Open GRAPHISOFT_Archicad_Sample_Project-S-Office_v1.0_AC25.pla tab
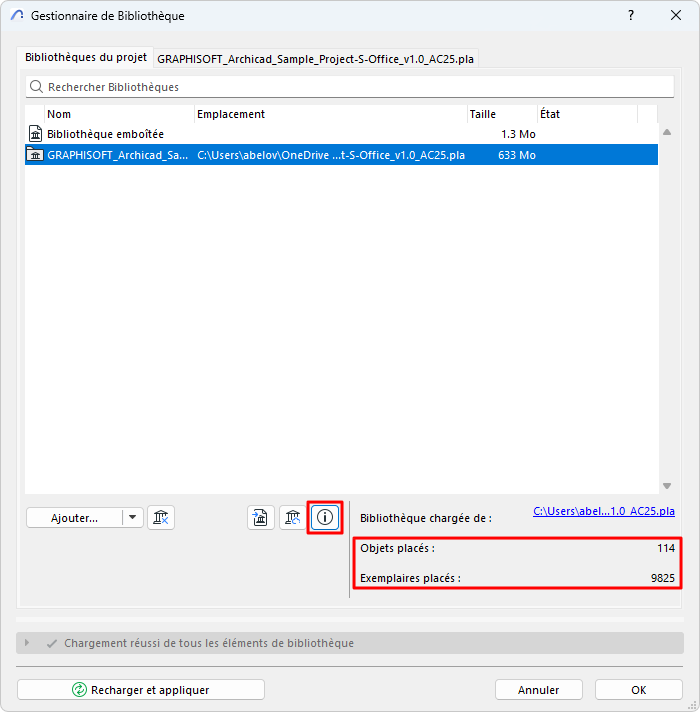The width and height of the screenshot is (700, 712). coord(315,59)
